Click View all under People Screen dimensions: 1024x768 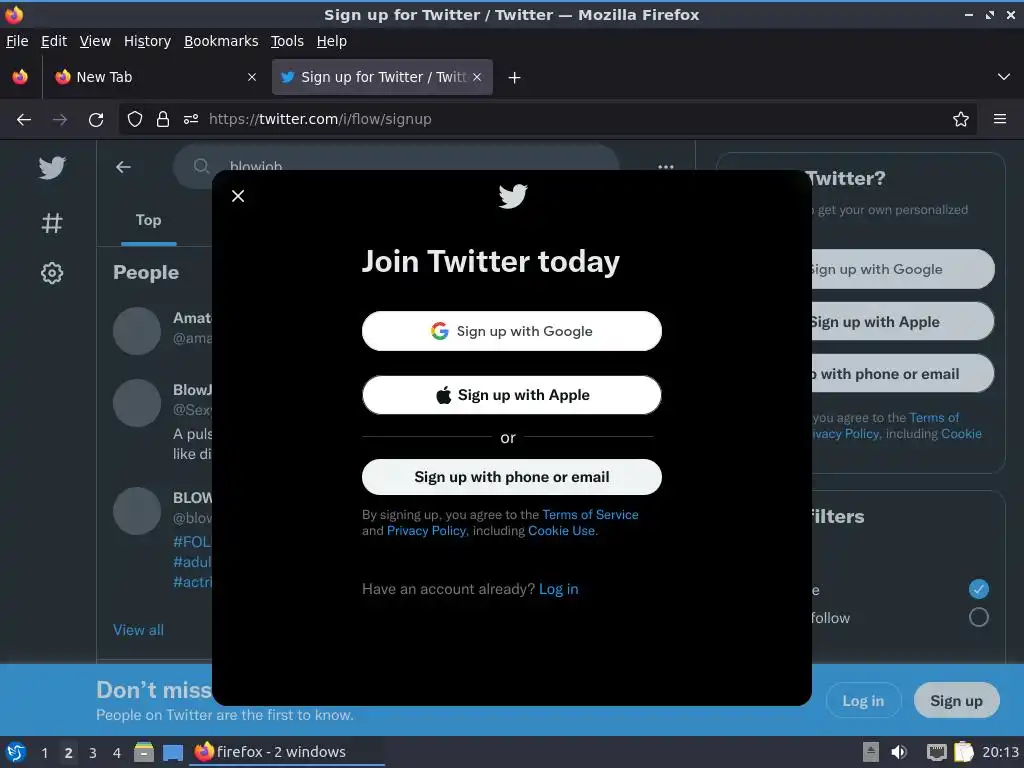pos(138,630)
